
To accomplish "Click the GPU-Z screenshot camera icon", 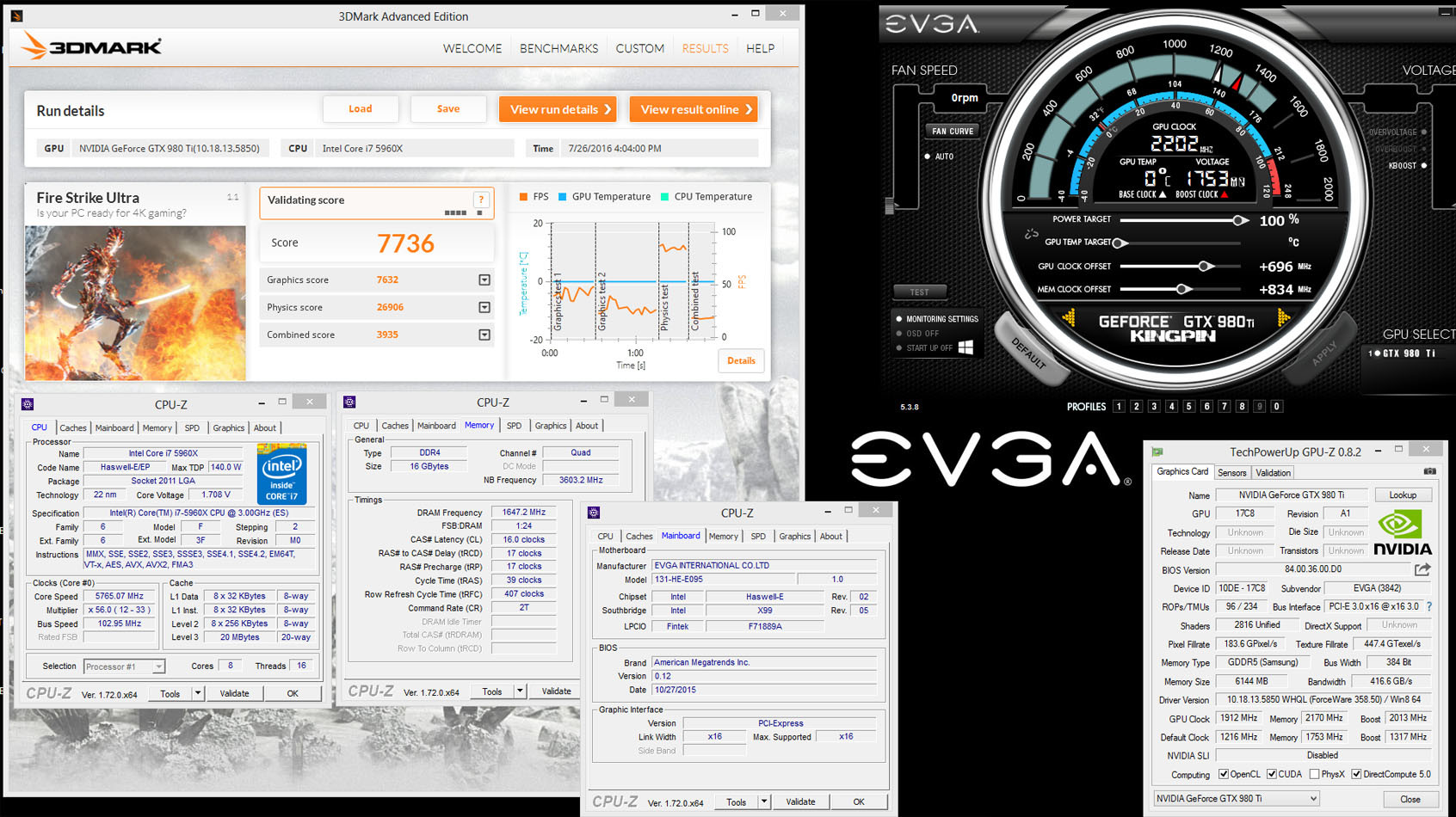I will pyautogui.click(x=1429, y=471).
